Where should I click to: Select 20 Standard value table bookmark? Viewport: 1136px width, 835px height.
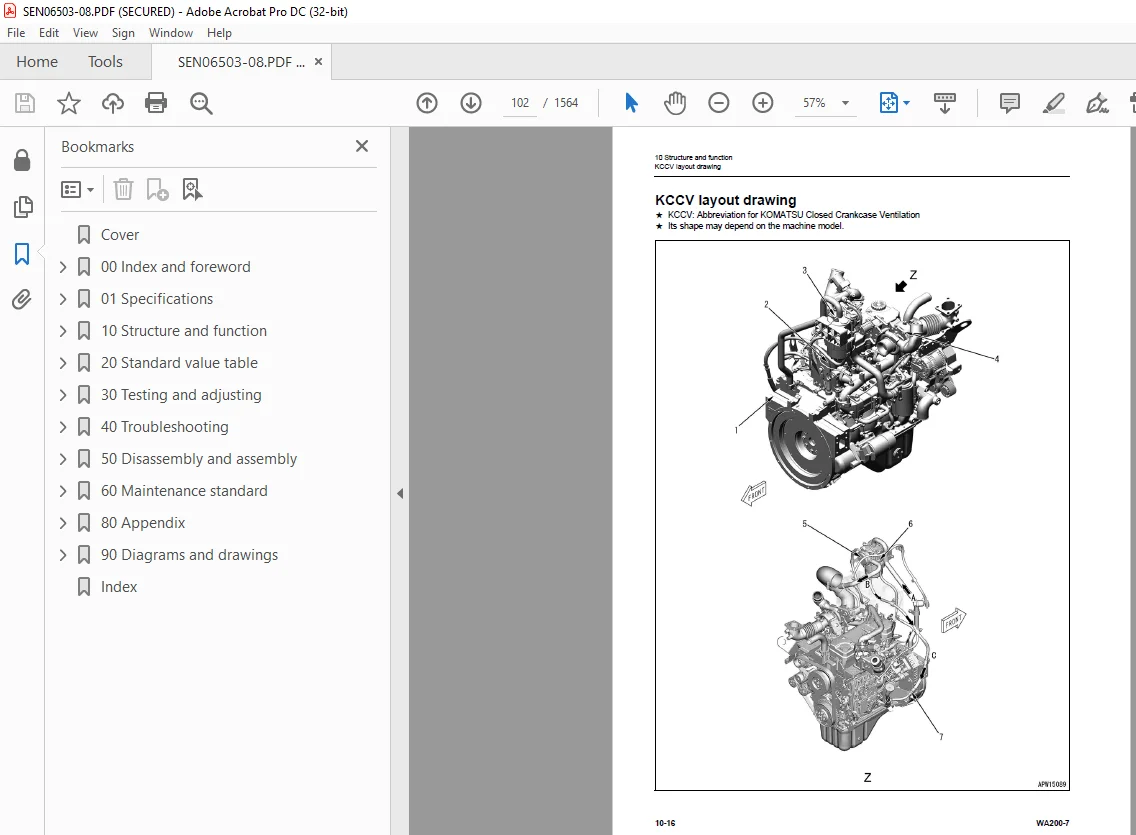(179, 363)
